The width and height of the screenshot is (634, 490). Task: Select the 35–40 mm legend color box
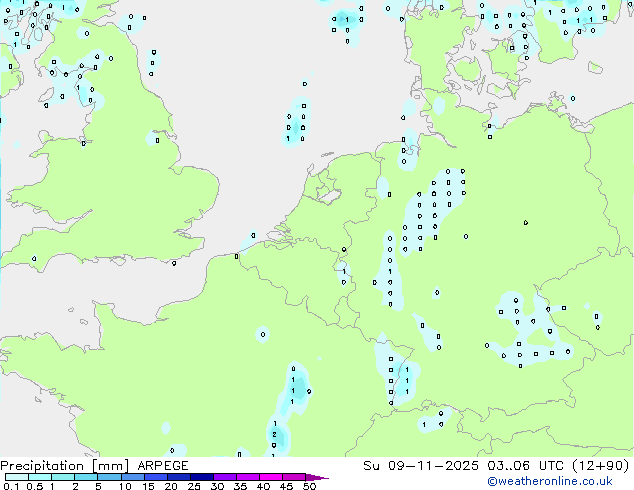(247, 477)
